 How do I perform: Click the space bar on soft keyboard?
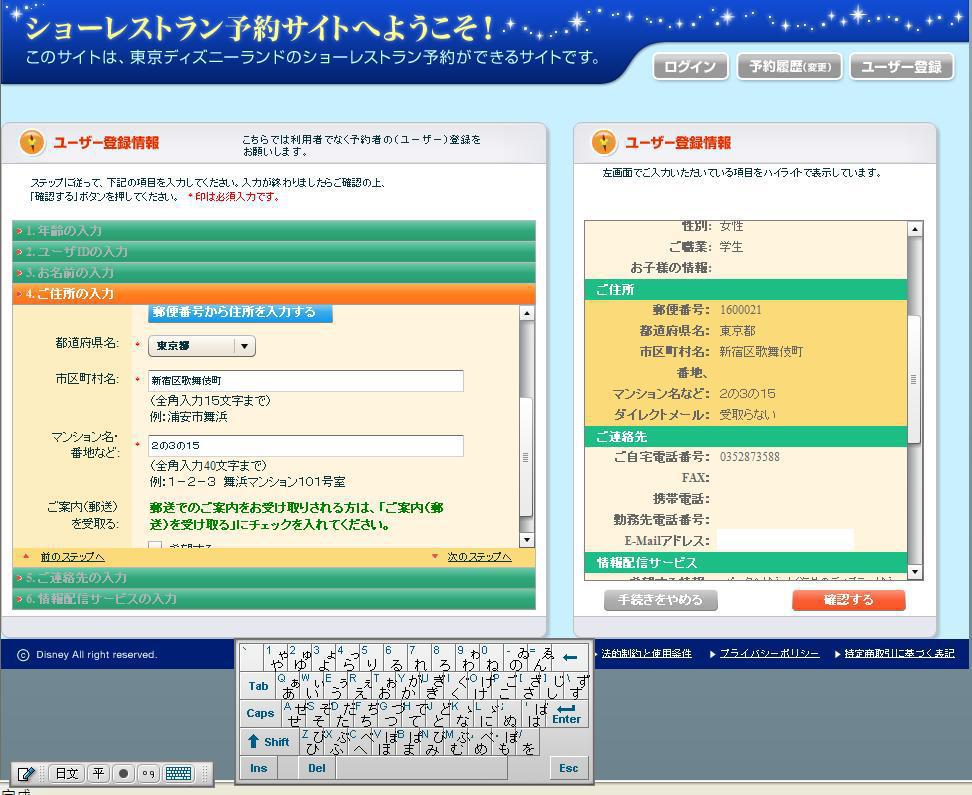[x=422, y=768]
